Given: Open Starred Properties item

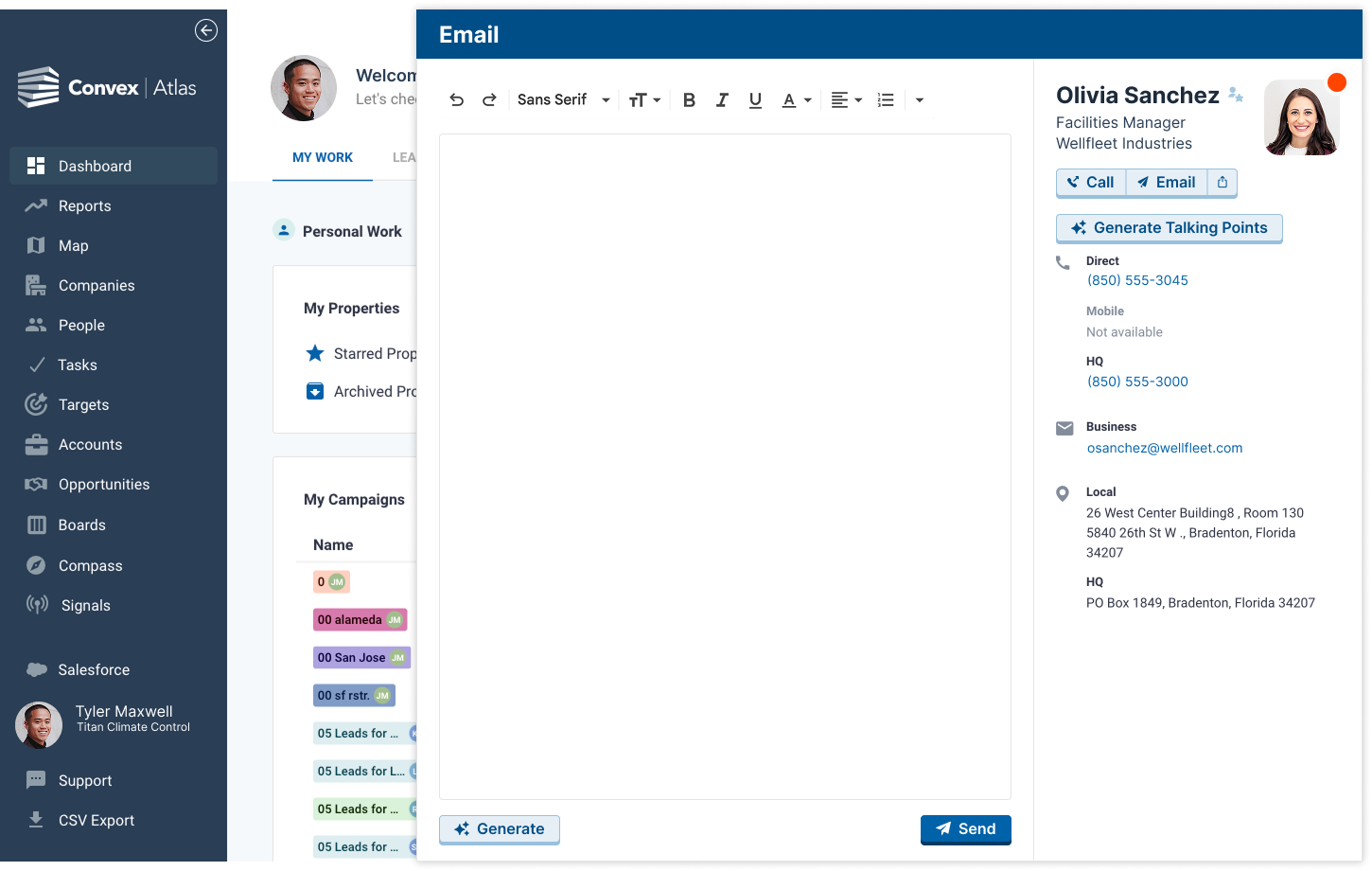Looking at the screenshot, I should pos(361,353).
